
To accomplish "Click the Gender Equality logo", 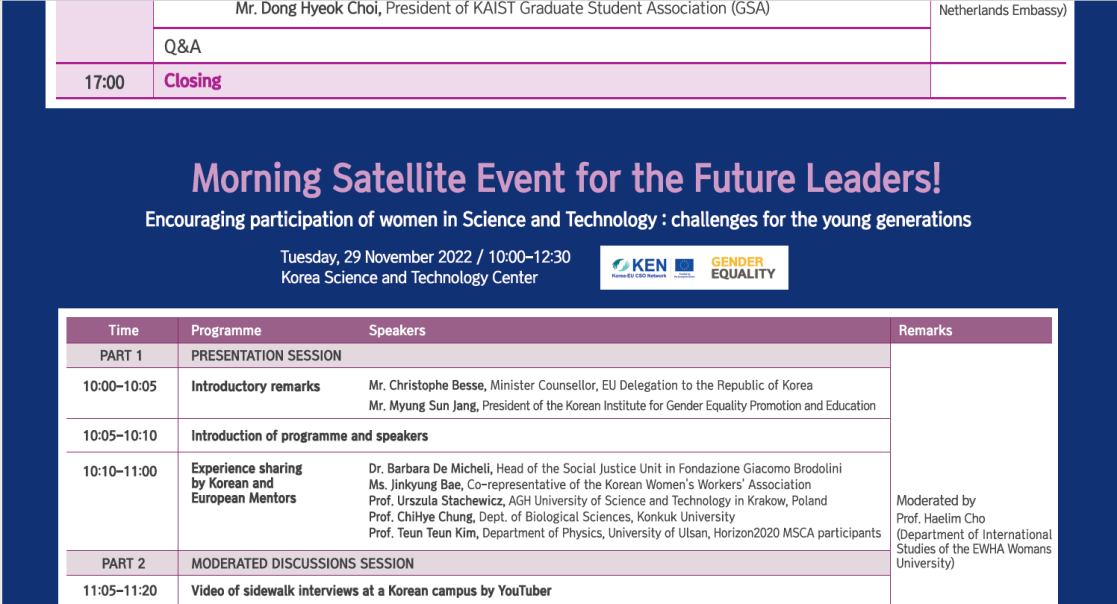I will [743, 268].
